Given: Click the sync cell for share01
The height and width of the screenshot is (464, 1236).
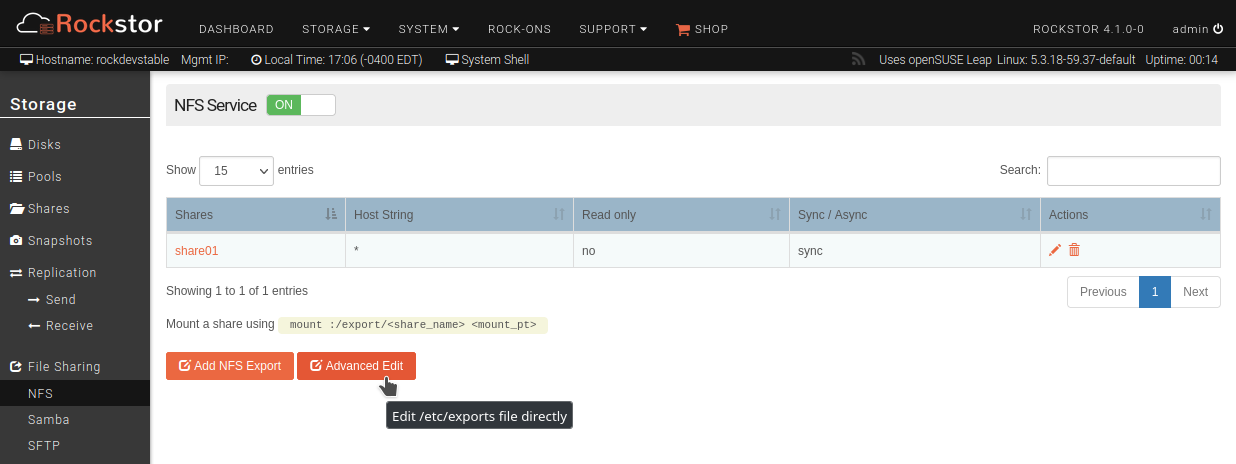Looking at the screenshot, I should 915,251.
